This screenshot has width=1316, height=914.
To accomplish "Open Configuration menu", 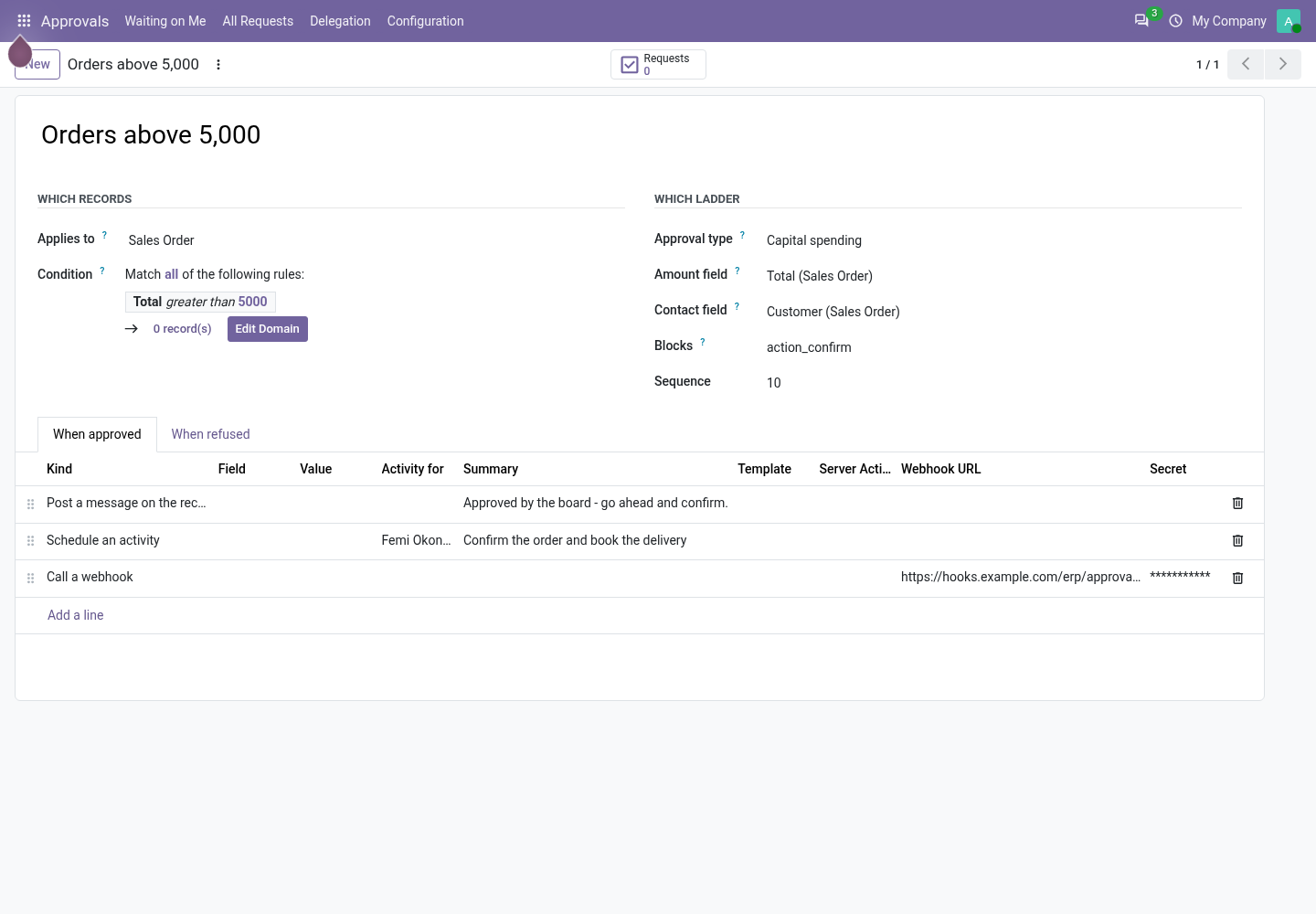I will pos(425,20).
